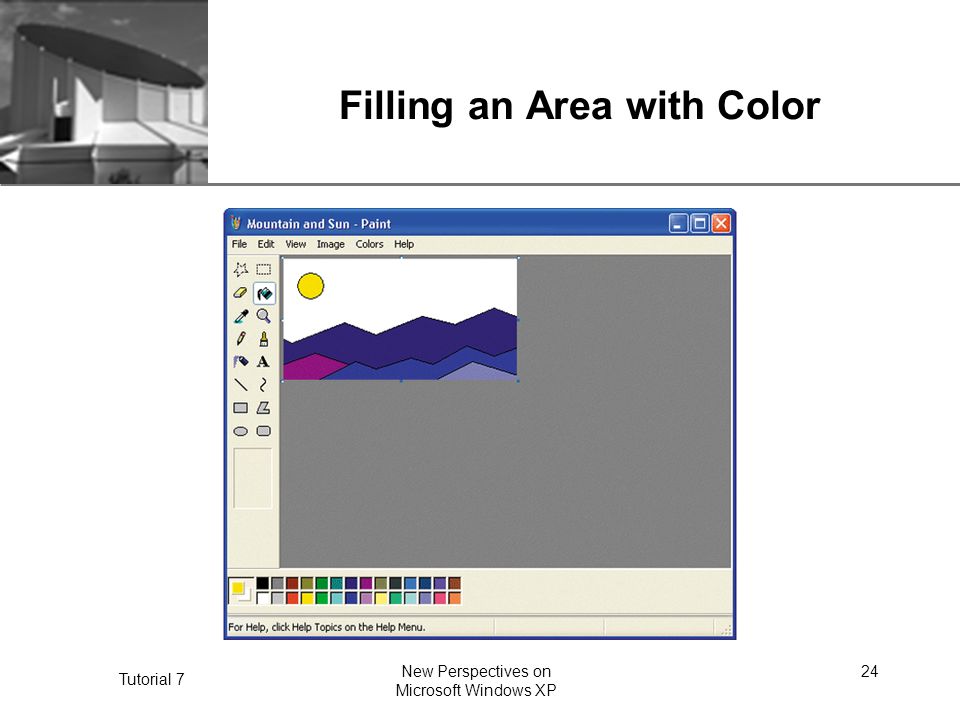Activate the Magnifier tool
The height and width of the screenshot is (720, 960).
tap(263, 316)
